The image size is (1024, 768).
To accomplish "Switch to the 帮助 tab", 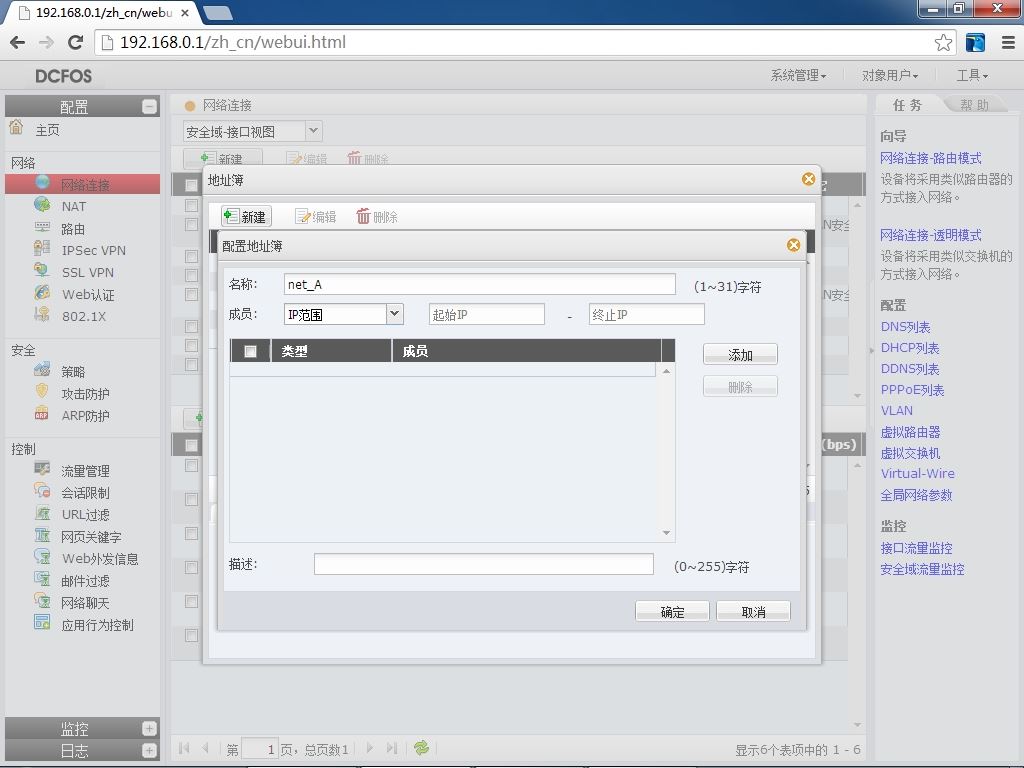I will [974, 105].
